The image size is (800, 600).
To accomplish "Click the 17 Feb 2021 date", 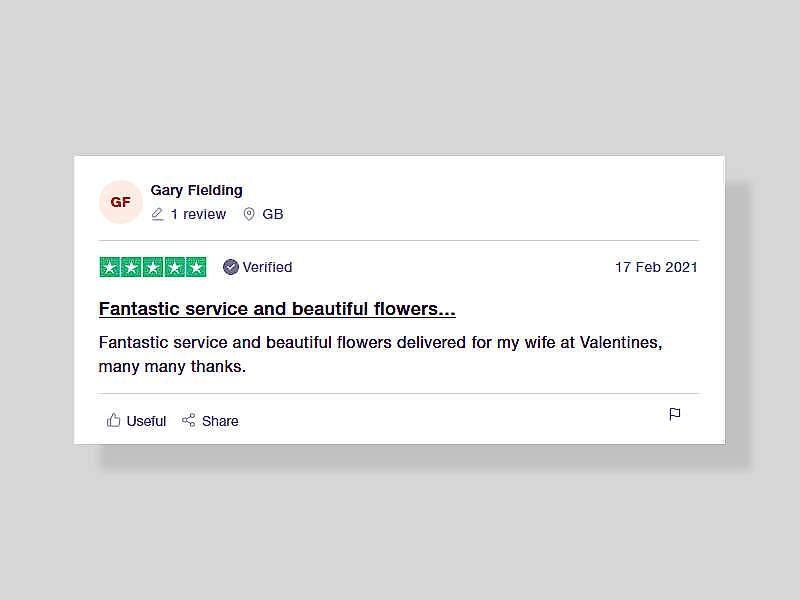I will coord(656,267).
